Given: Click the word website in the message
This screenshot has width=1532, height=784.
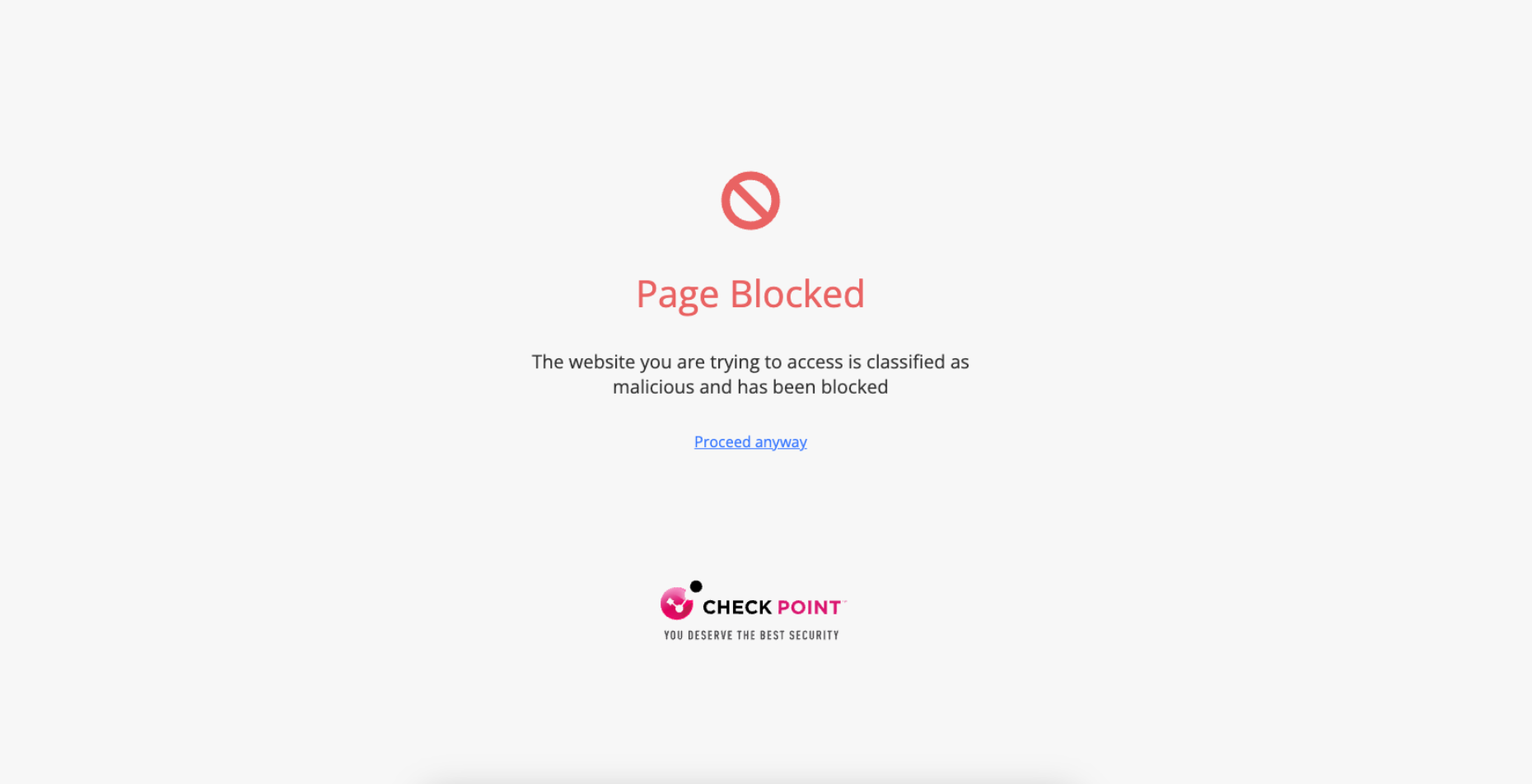Looking at the screenshot, I should pos(601,362).
